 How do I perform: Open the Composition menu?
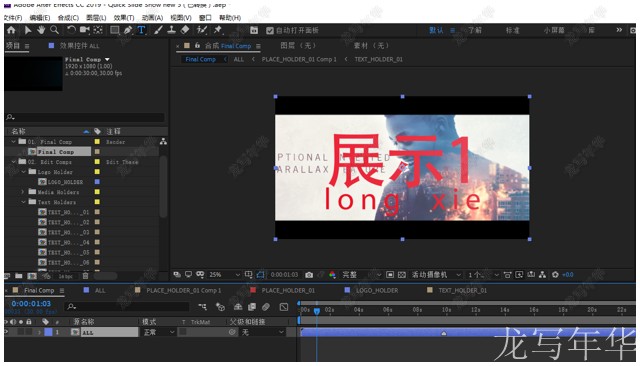coord(68,18)
